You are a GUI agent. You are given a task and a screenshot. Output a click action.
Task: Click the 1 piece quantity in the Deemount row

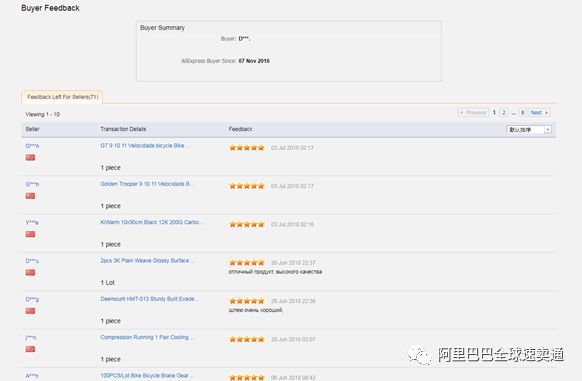[x=111, y=321]
